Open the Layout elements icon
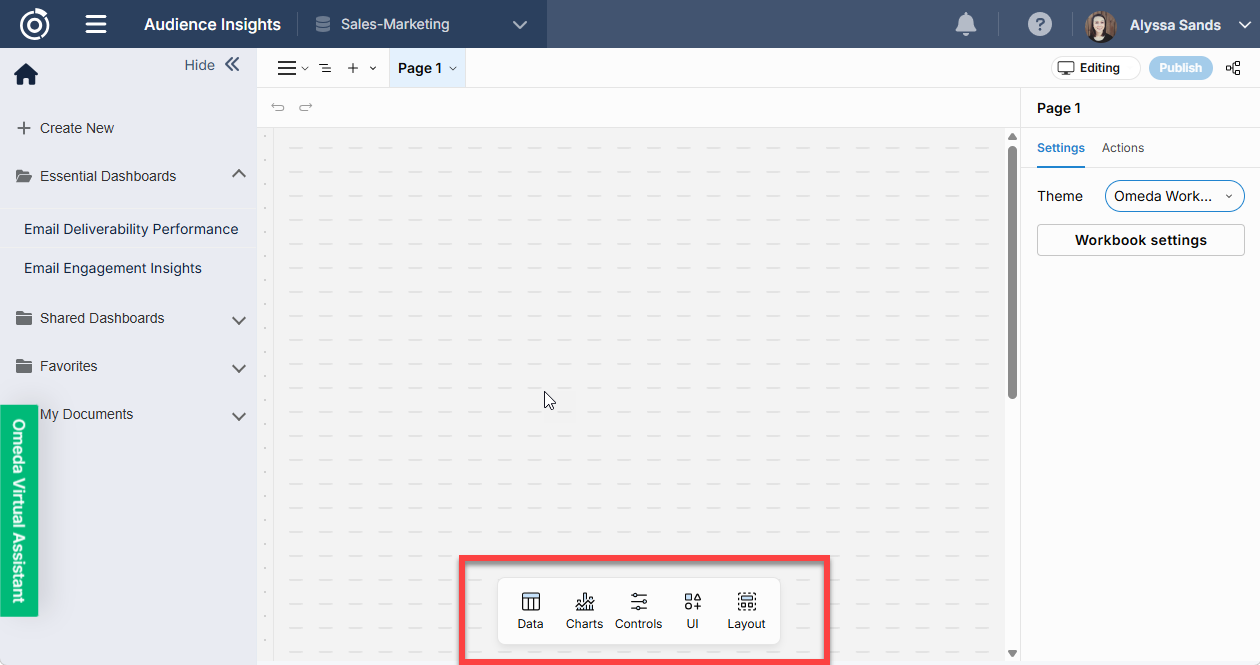This screenshot has height=665, width=1260. pyautogui.click(x=746, y=610)
